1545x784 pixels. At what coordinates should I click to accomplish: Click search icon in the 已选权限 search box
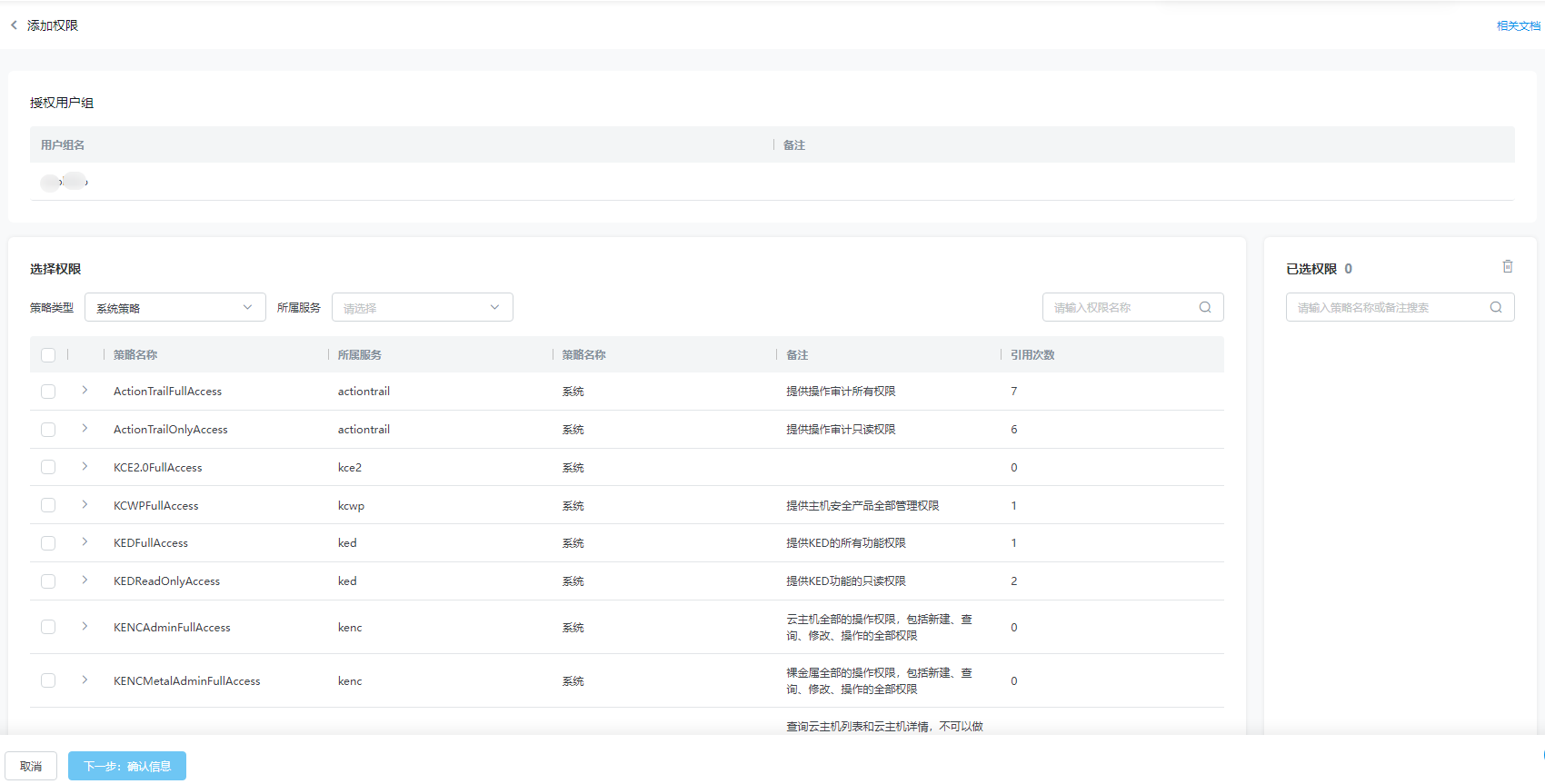click(1495, 307)
